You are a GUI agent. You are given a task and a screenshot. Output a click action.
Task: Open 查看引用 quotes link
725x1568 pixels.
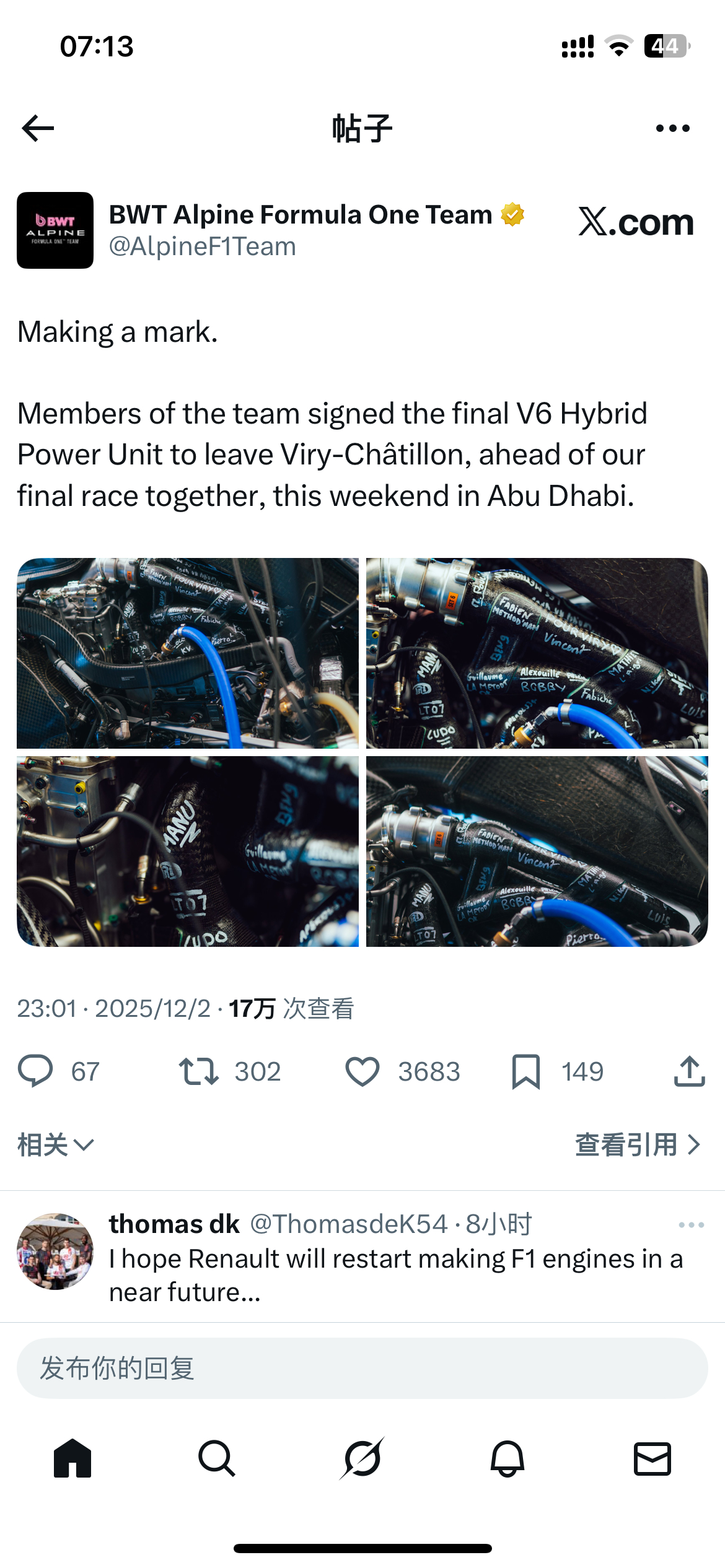click(638, 1144)
